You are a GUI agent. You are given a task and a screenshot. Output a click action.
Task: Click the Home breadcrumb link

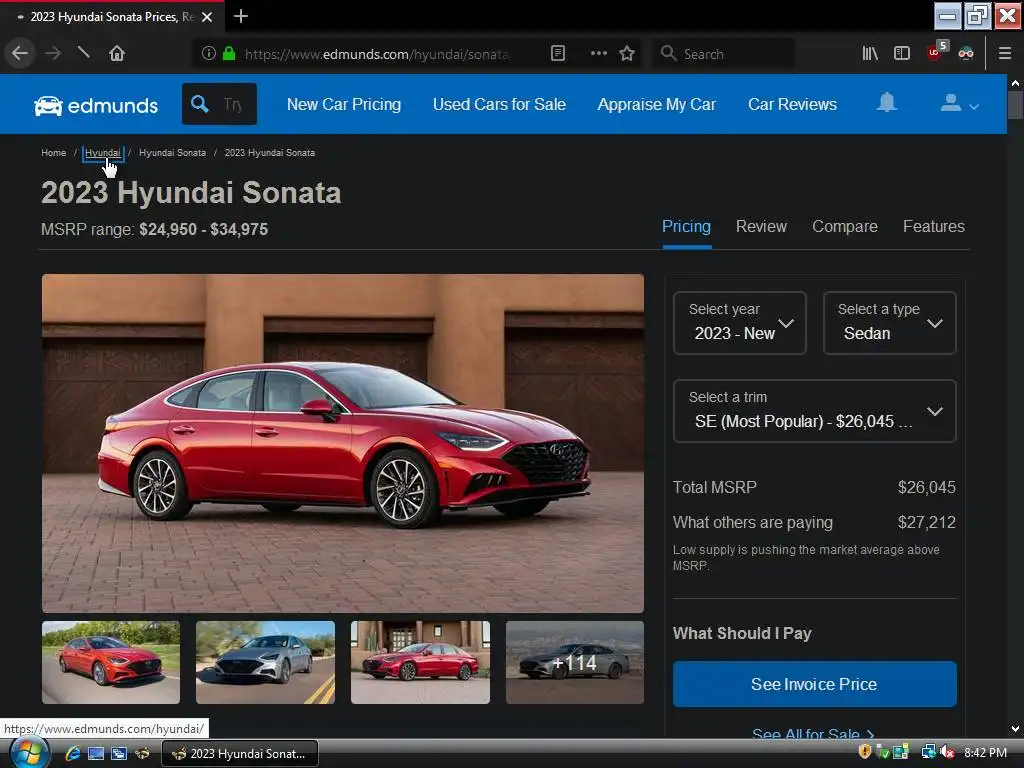pos(54,153)
